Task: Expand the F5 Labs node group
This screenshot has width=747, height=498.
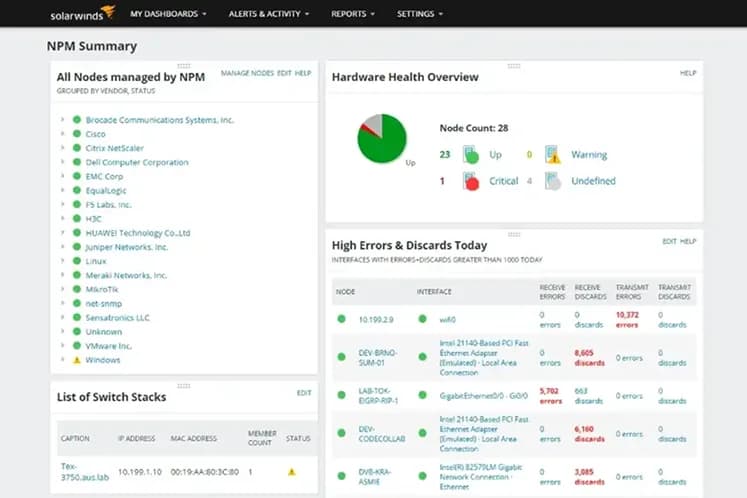Action: pyautogui.click(x=62, y=204)
